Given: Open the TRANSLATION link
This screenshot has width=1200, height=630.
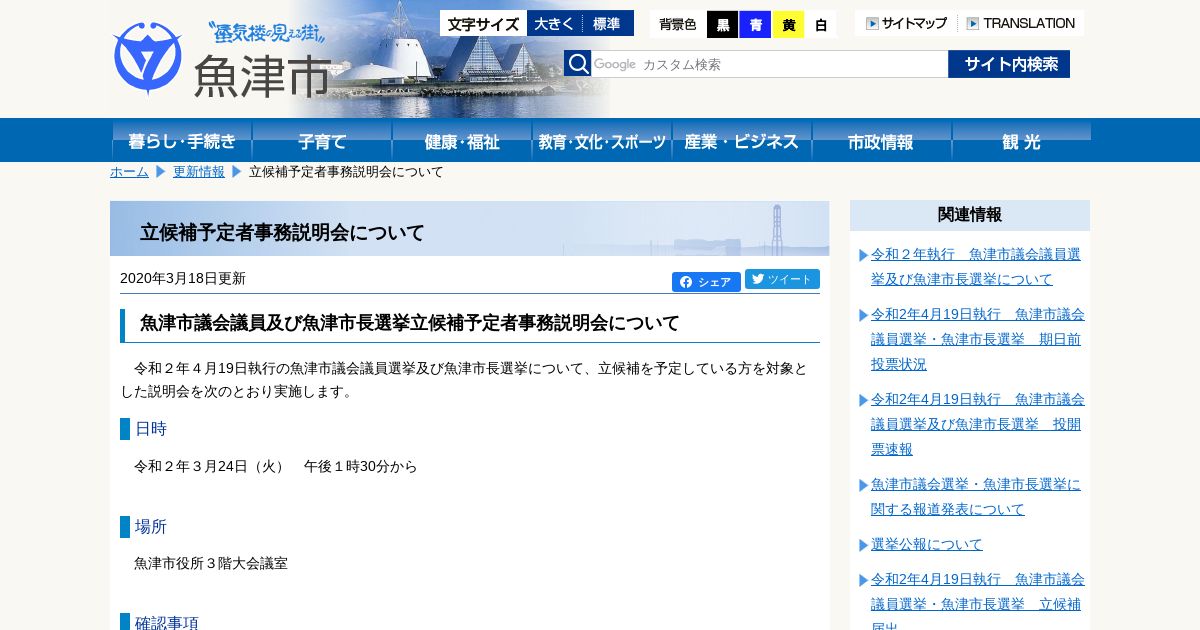Looking at the screenshot, I should click(x=1020, y=23).
